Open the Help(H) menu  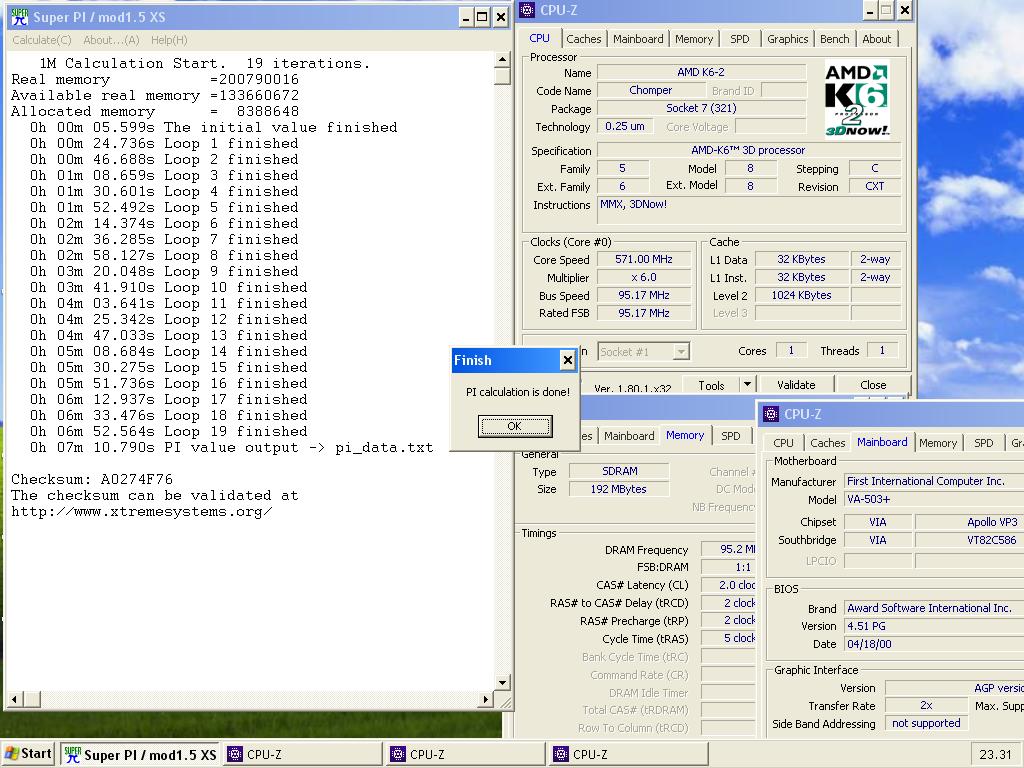coord(169,40)
